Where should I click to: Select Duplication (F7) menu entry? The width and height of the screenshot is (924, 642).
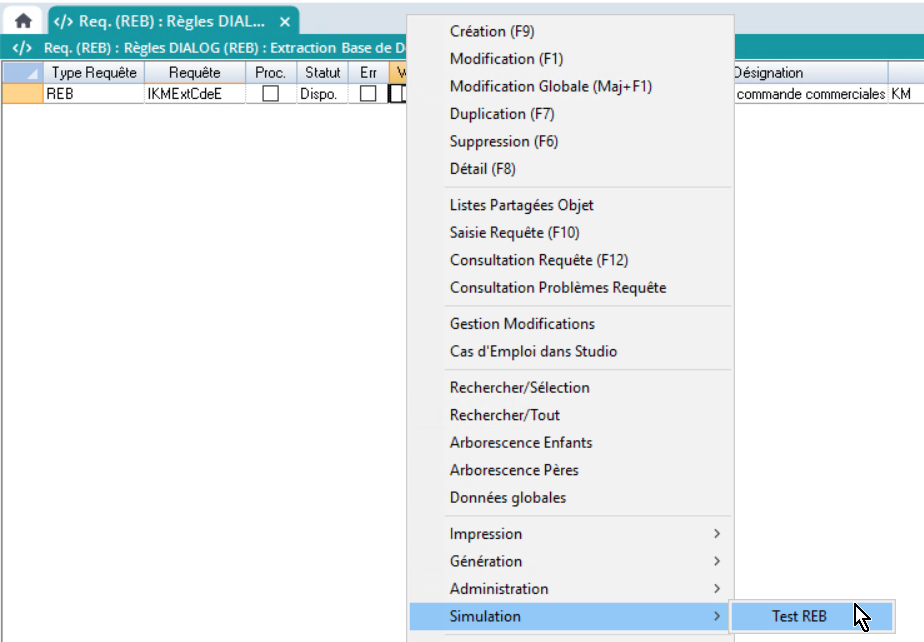tap(502, 114)
